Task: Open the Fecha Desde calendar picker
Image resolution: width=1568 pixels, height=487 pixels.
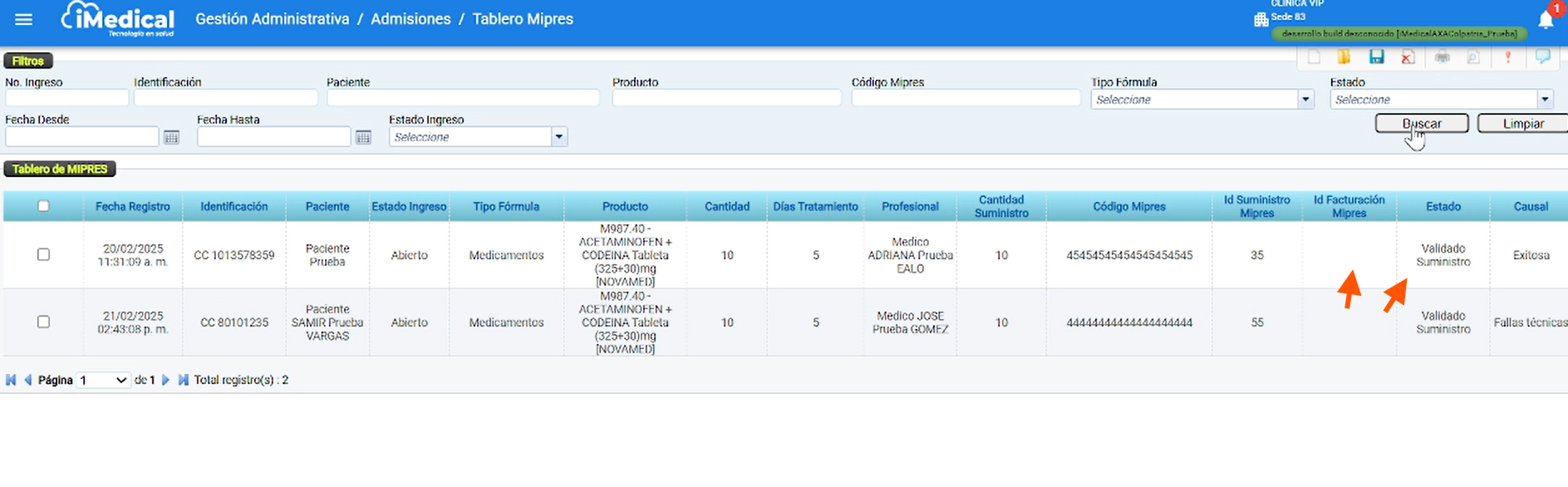Action: [x=171, y=137]
